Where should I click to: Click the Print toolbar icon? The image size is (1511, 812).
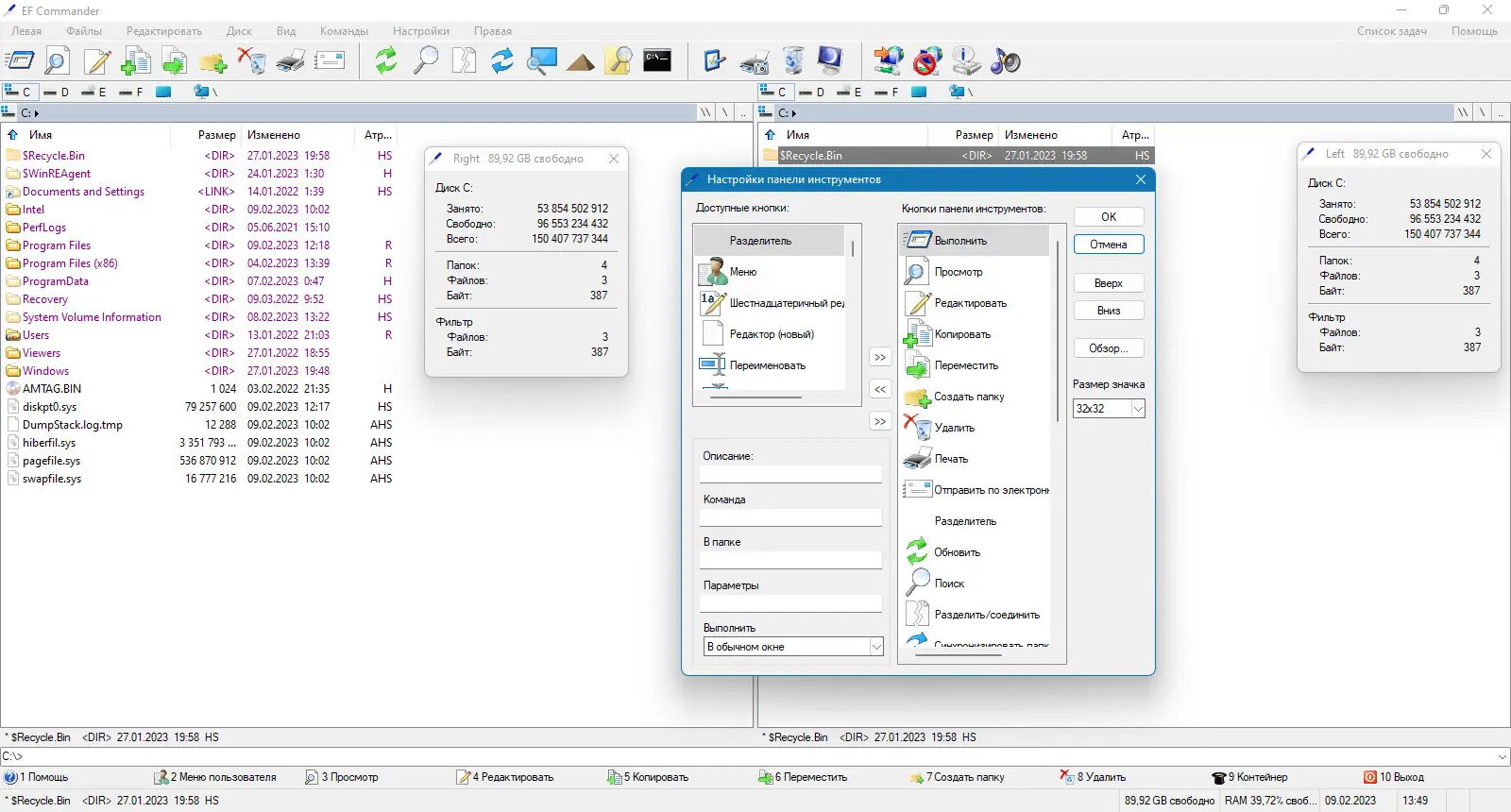(291, 61)
